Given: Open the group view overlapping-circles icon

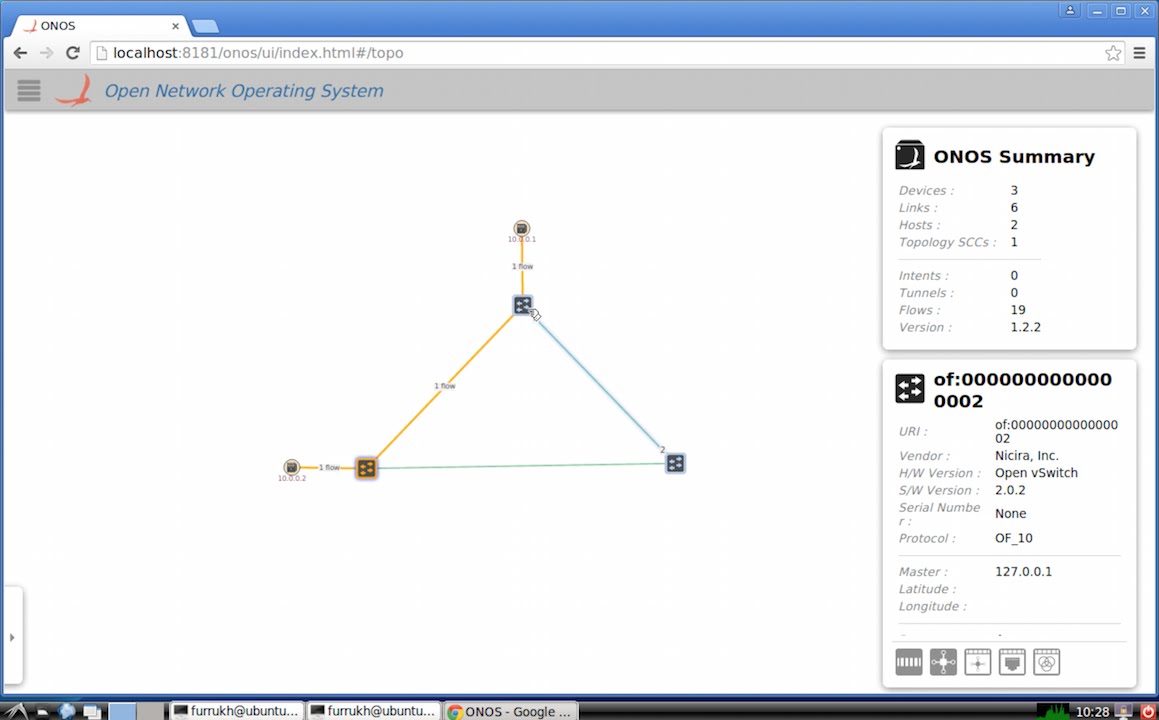Looking at the screenshot, I should [x=1047, y=662].
